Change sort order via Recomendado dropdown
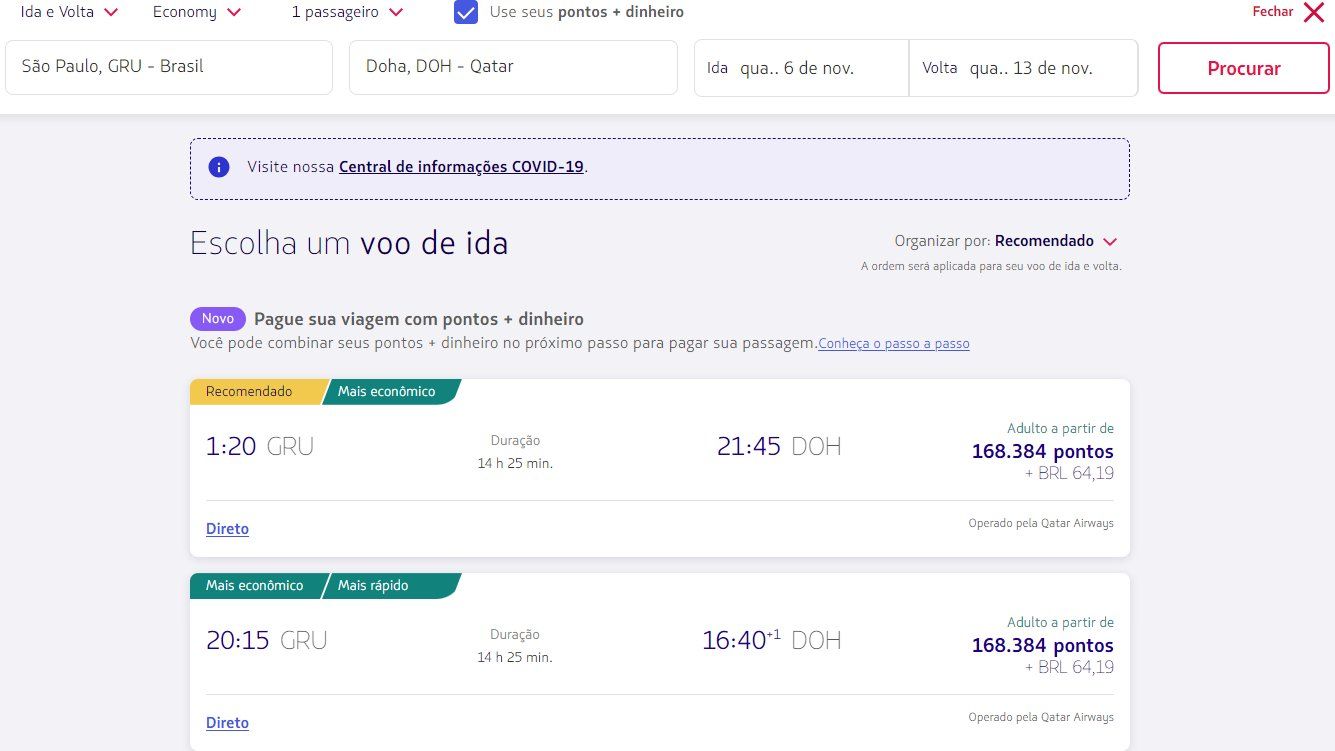Viewport: 1335px width, 751px height. [x=1056, y=241]
